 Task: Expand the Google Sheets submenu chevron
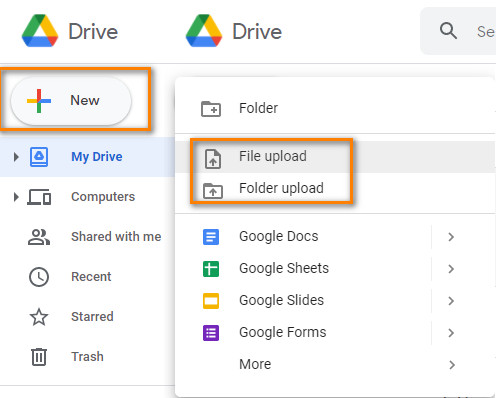(x=451, y=269)
